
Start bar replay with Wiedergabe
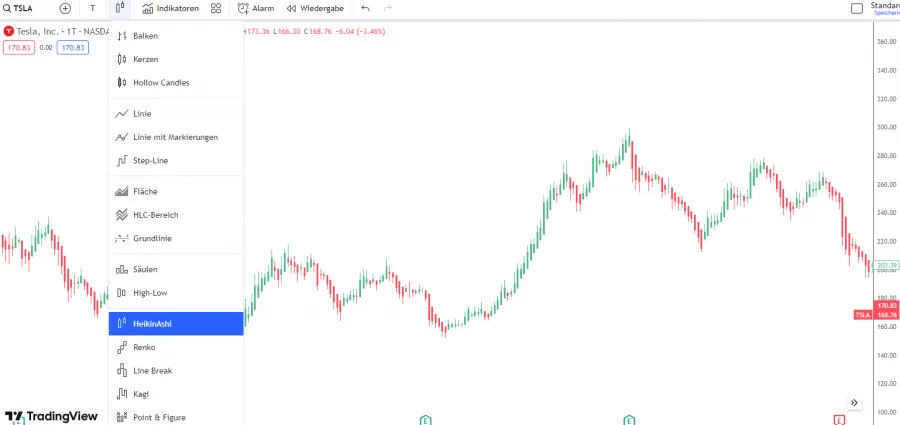point(315,9)
